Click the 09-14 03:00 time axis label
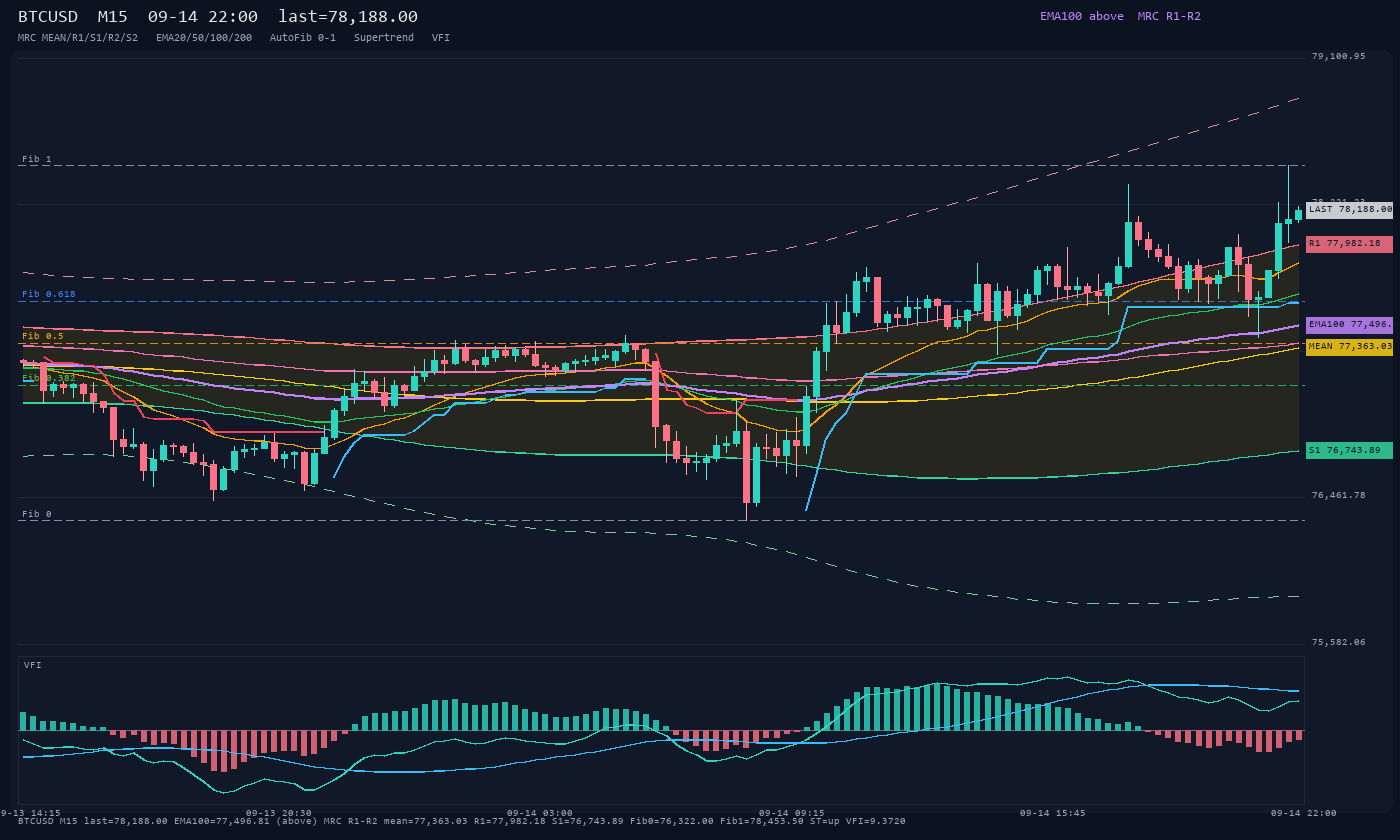Screen dimensions: 1400x840 click(540, 814)
